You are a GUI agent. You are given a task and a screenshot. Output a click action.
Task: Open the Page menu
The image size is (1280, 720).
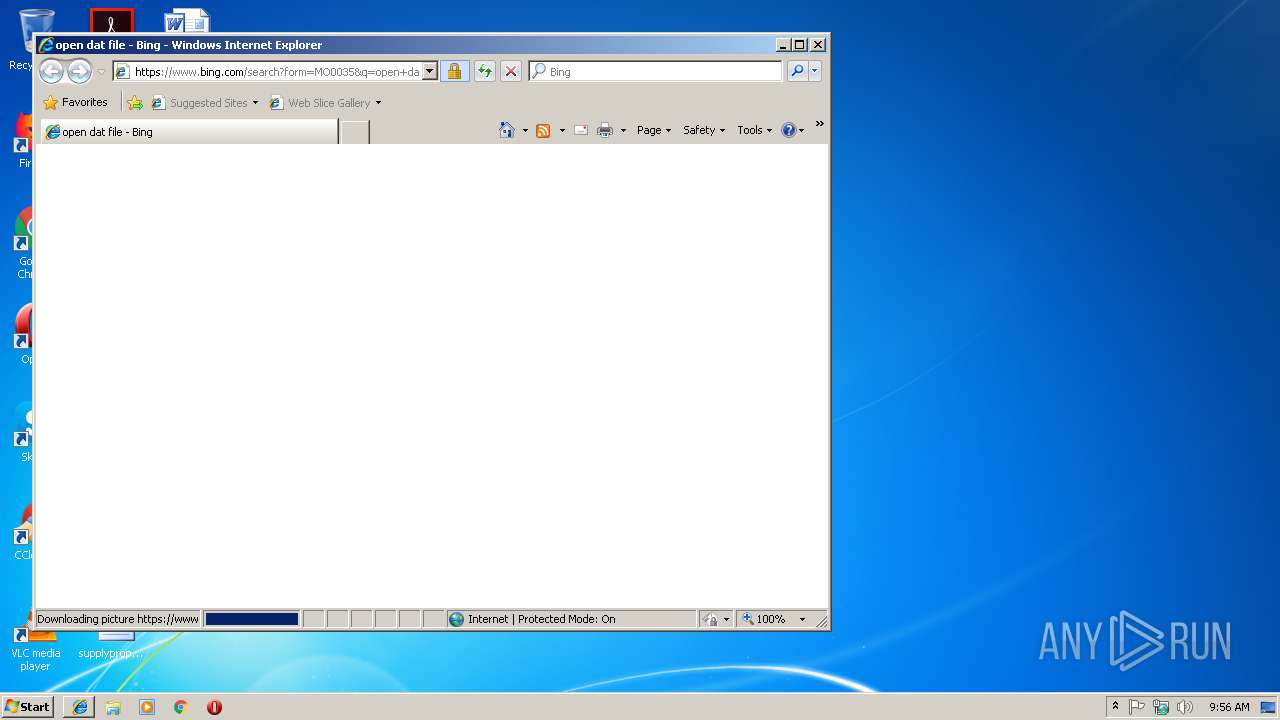(x=654, y=130)
